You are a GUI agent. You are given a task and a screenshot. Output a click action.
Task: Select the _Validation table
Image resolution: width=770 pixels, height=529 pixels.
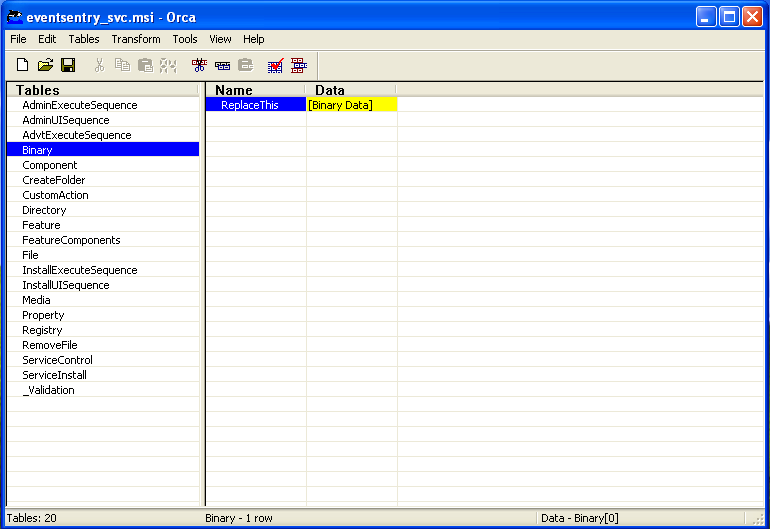tap(103, 390)
